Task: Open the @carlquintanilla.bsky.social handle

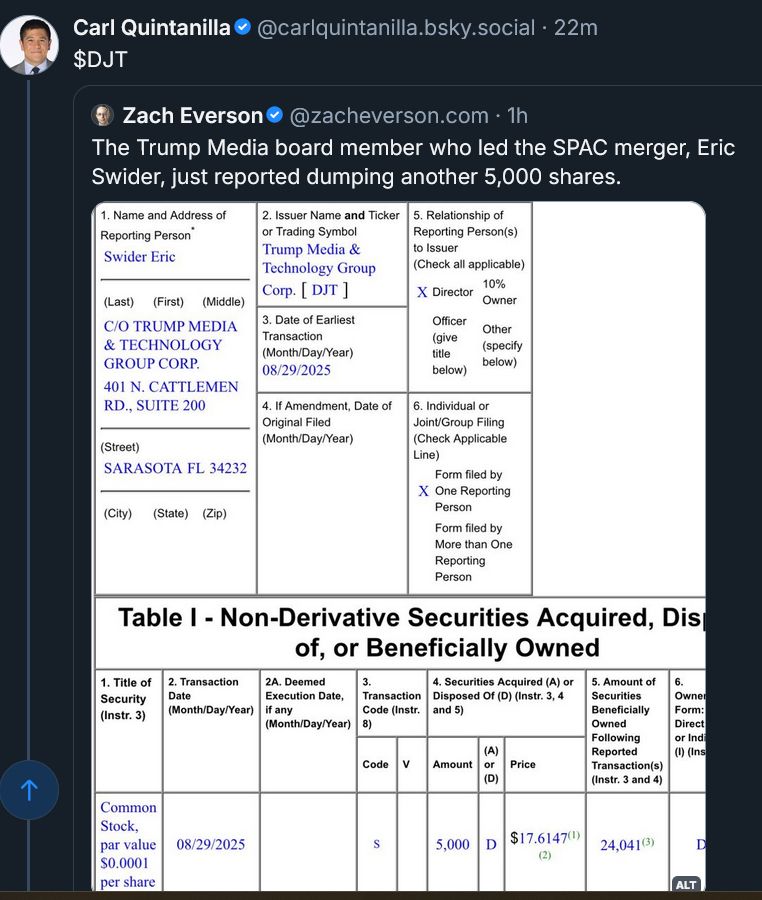Action: [398, 28]
